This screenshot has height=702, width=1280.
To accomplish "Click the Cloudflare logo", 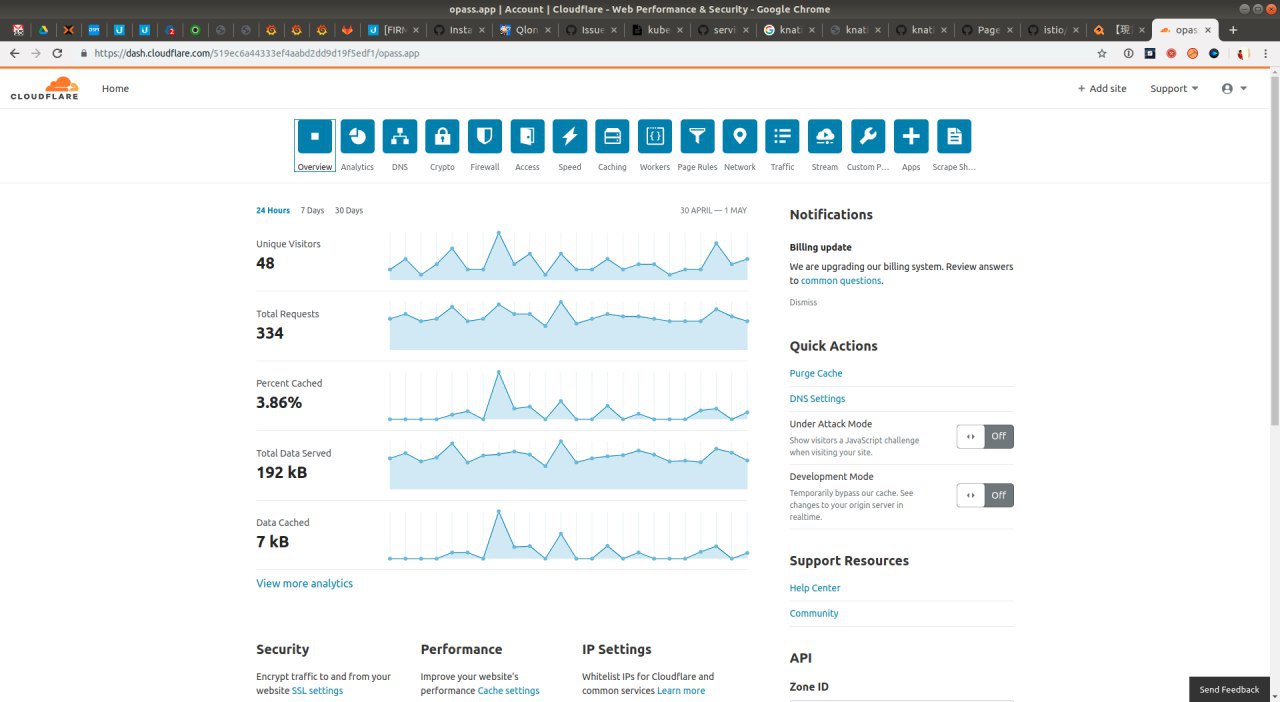I will [44, 88].
